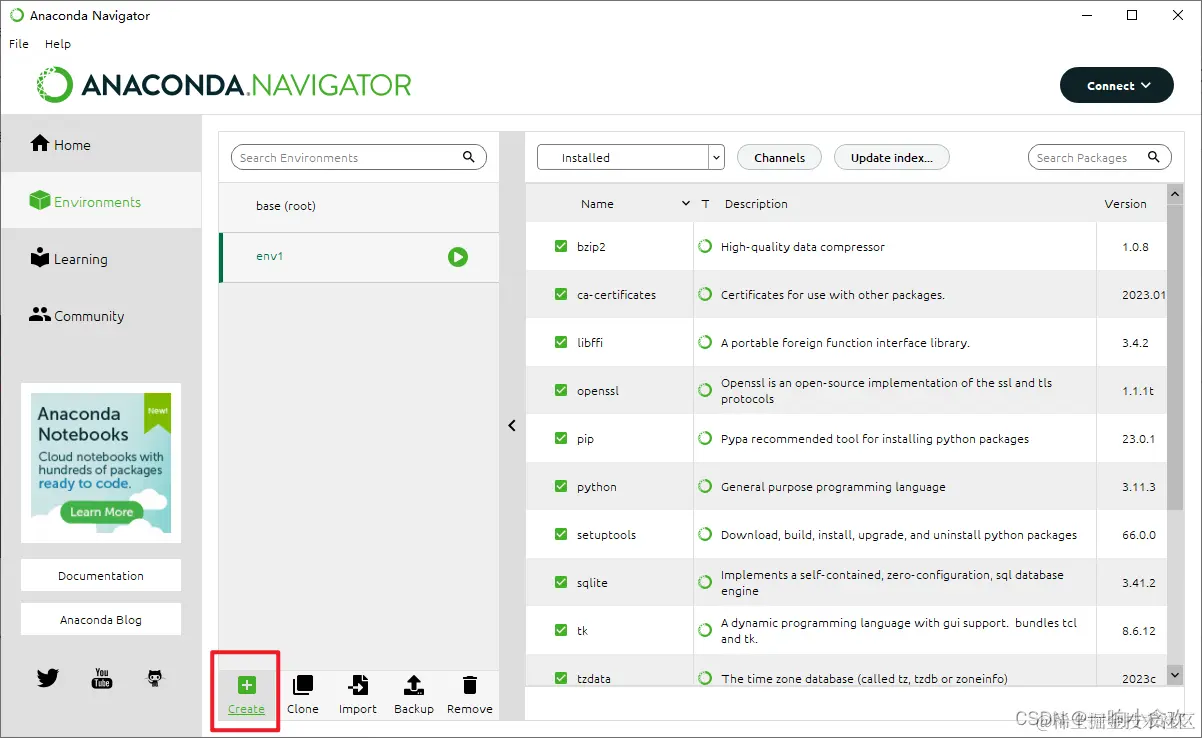Click the Channels button

[779, 157]
